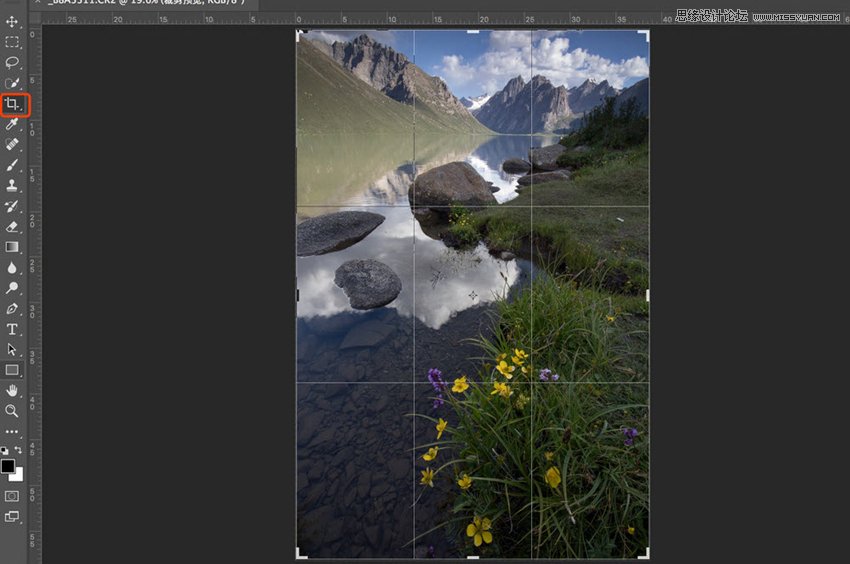Viewport: 850px width, 564px height.
Task: Open the Edit Toolbar three-dots menu
Action: point(12,432)
